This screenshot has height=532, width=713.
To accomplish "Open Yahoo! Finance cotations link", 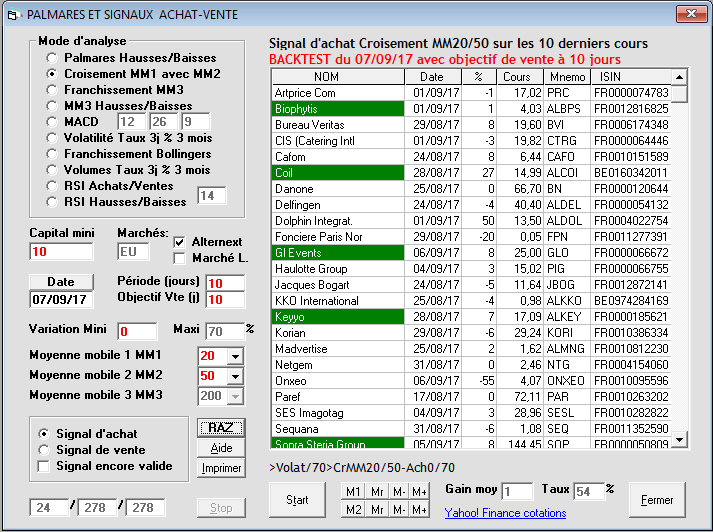I will [x=505, y=513].
